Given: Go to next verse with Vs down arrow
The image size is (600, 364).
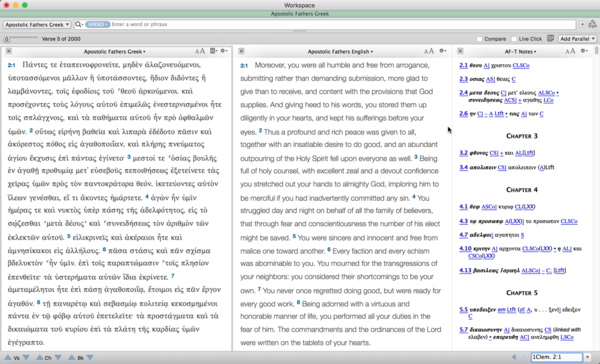Looking at the screenshot, I should (x=26, y=357).
